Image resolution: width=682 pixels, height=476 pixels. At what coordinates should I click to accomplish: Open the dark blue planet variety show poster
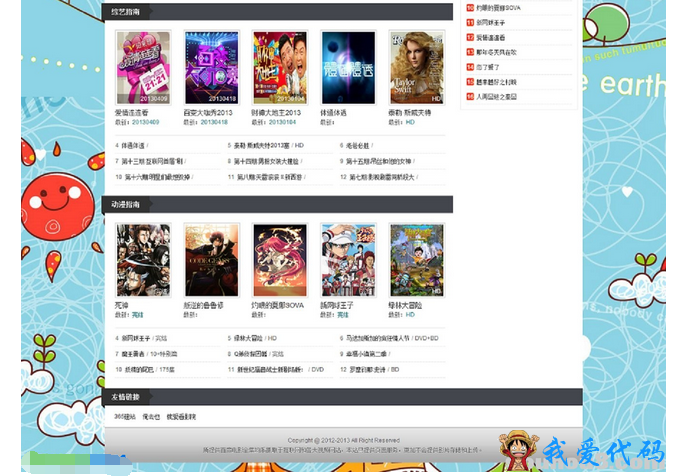tap(348, 67)
